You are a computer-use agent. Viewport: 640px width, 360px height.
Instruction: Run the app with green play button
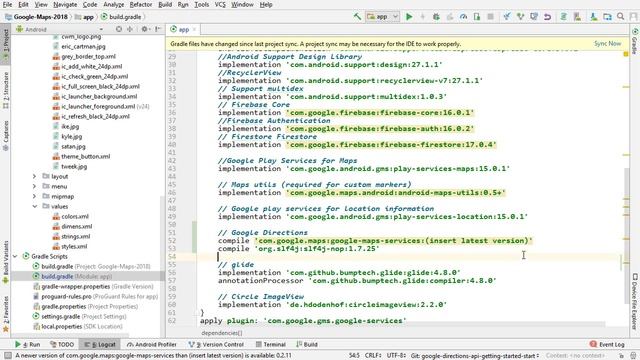pyautogui.click(x=409, y=17)
